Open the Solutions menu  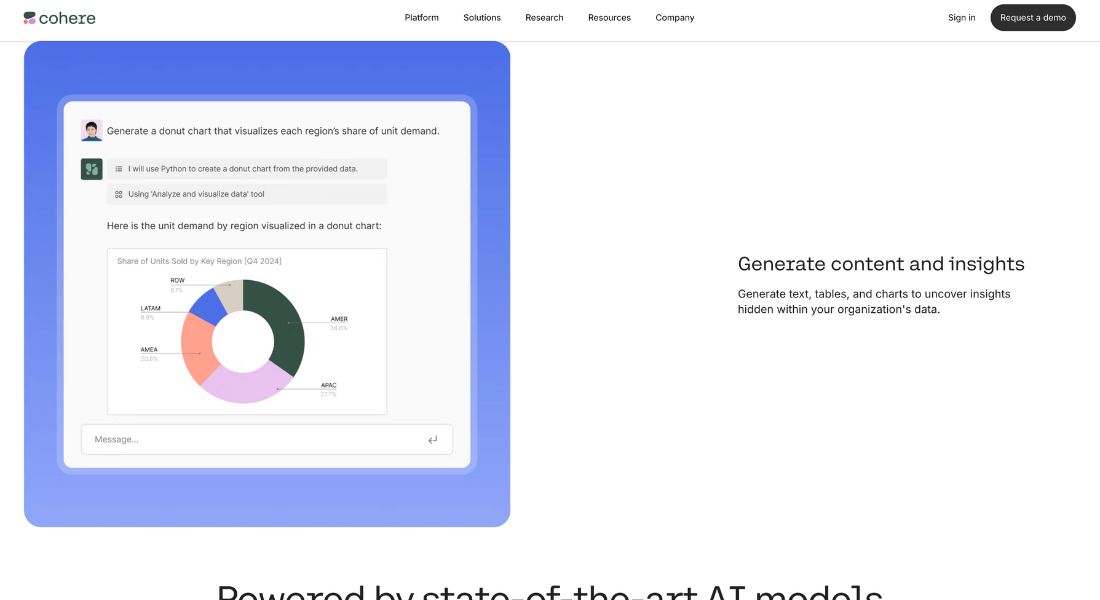(x=482, y=18)
